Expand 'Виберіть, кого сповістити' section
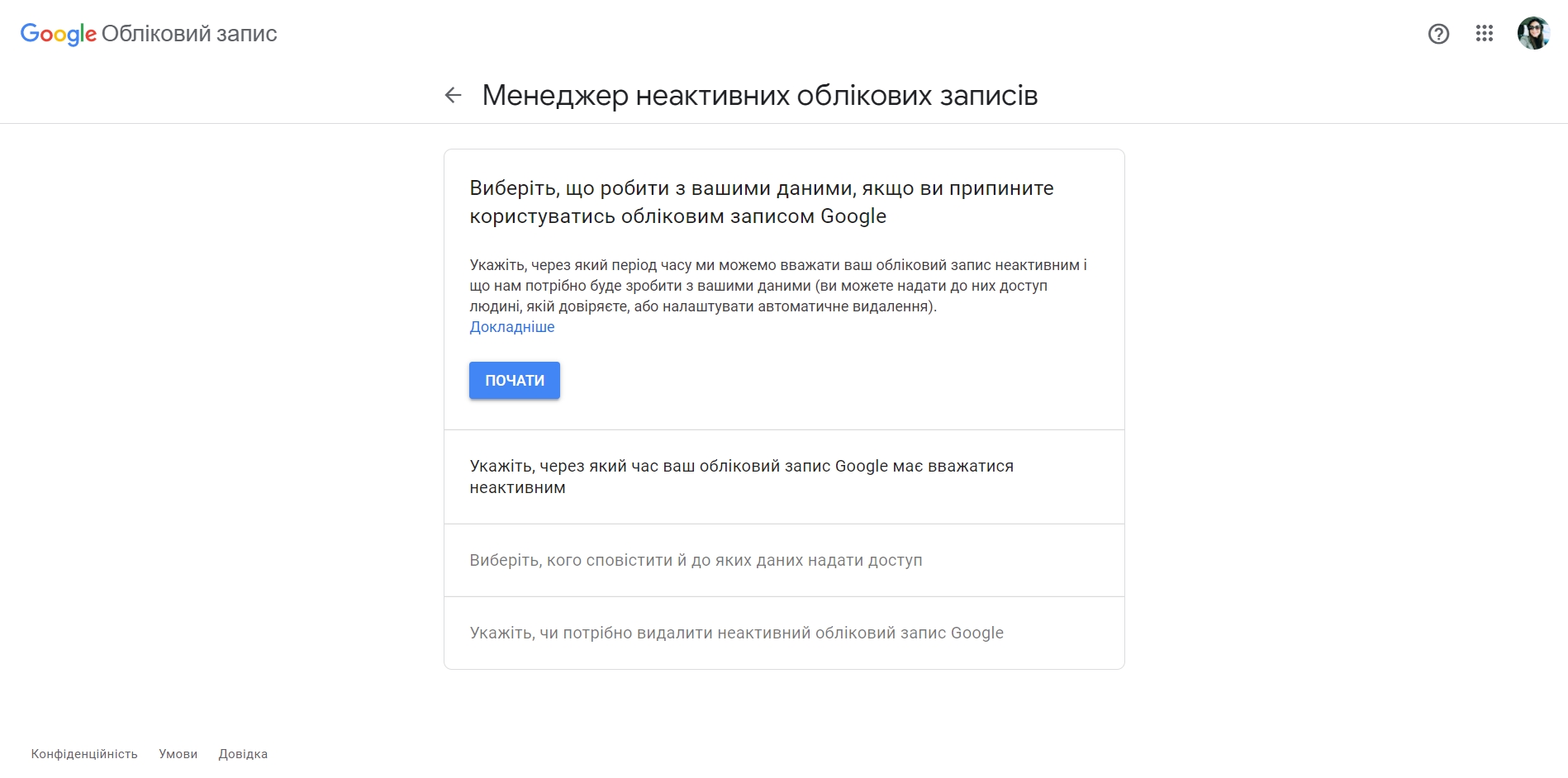Image resolution: width=1568 pixels, height=778 pixels. 696,561
